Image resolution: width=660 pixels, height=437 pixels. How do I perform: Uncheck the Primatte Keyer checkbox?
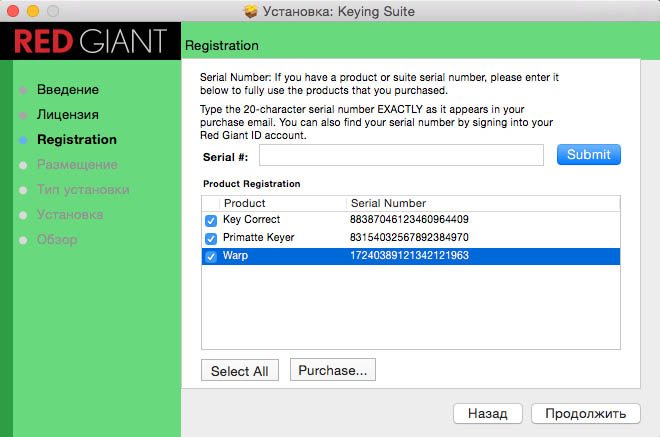tap(211, 239)
